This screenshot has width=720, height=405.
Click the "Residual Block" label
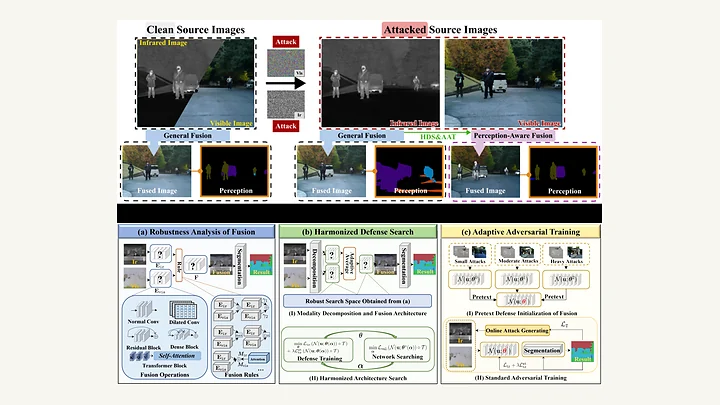(x=143, y=348)
